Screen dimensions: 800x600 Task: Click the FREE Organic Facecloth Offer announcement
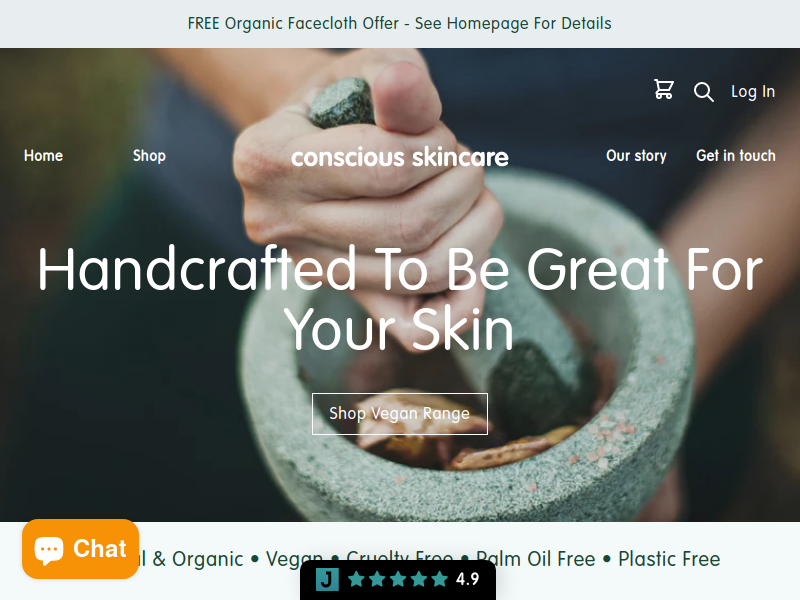[x=399, y=23]
